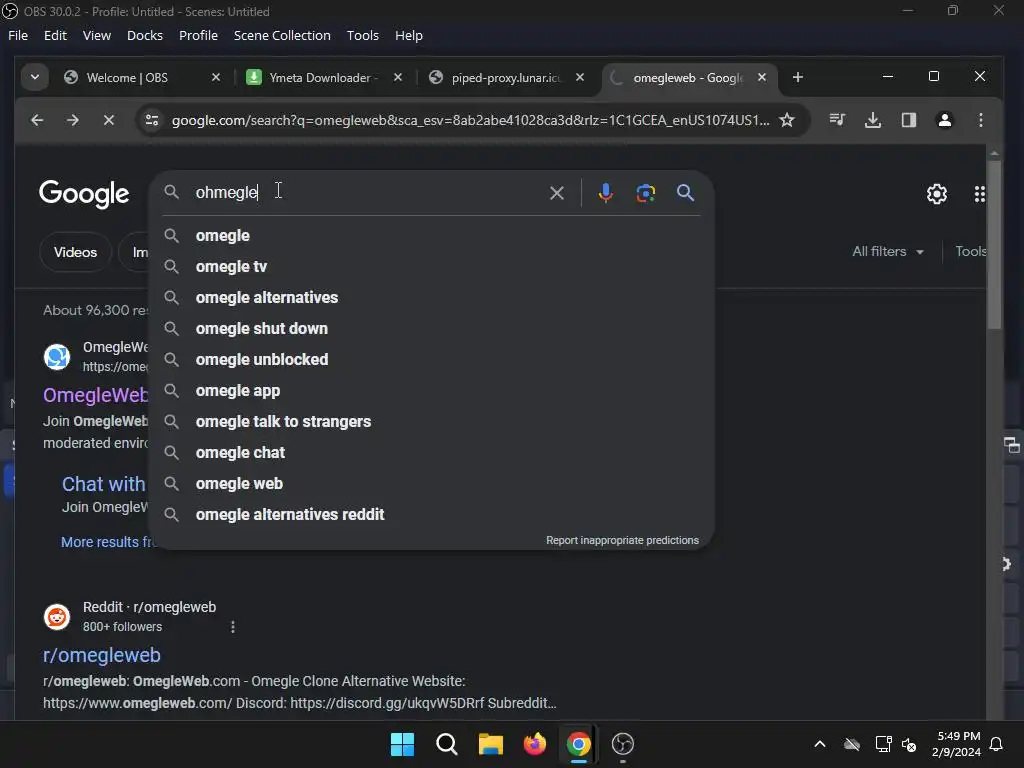The width and height of the screenshot is (1024, 768).
Task: Select 'omegle talk to strangers' suggestion
Action: pos(432,422)
